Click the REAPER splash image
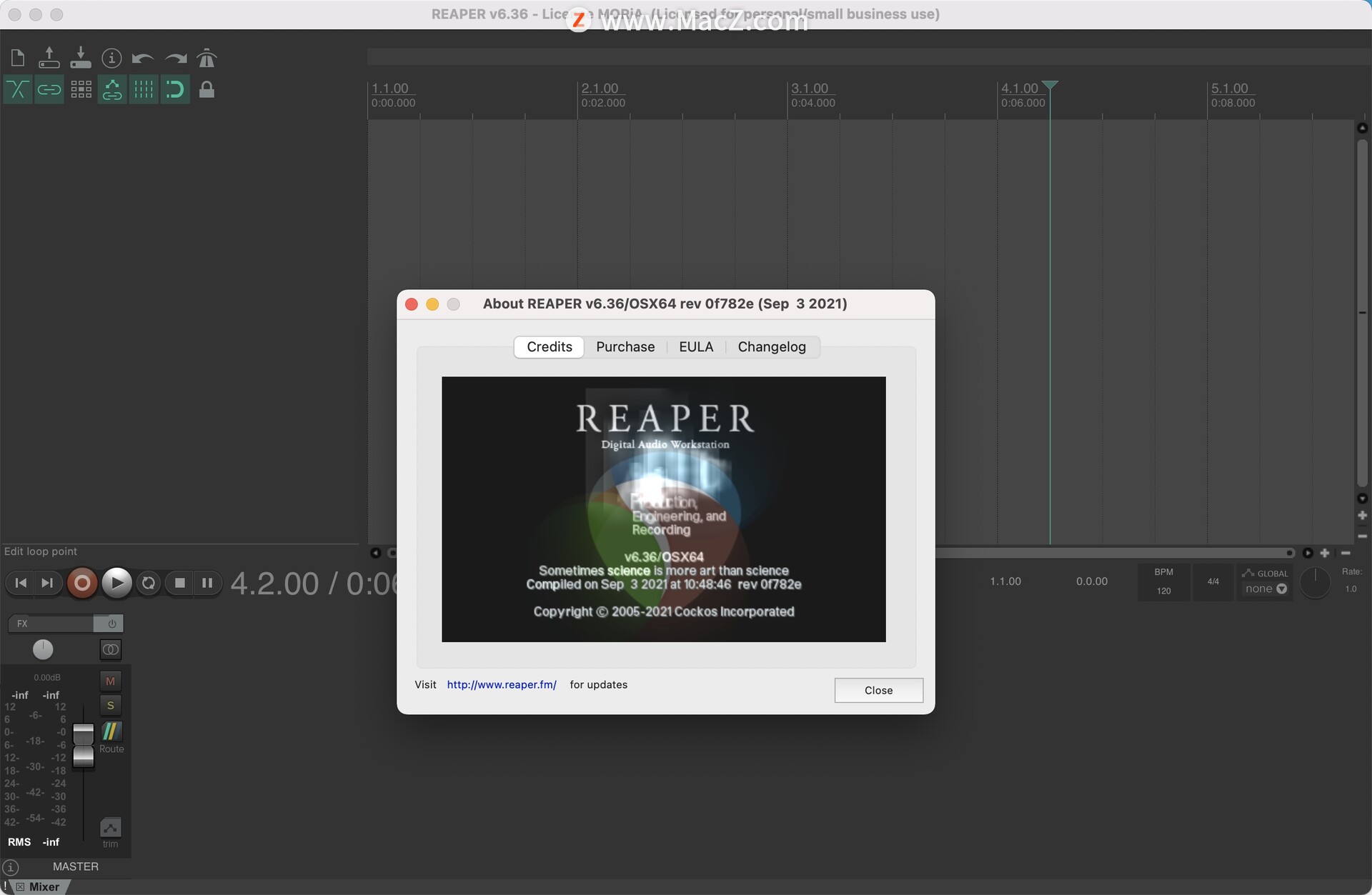The height and width of the screenshot is (895, 1372). pyautogui.click(x=664, y=509)
